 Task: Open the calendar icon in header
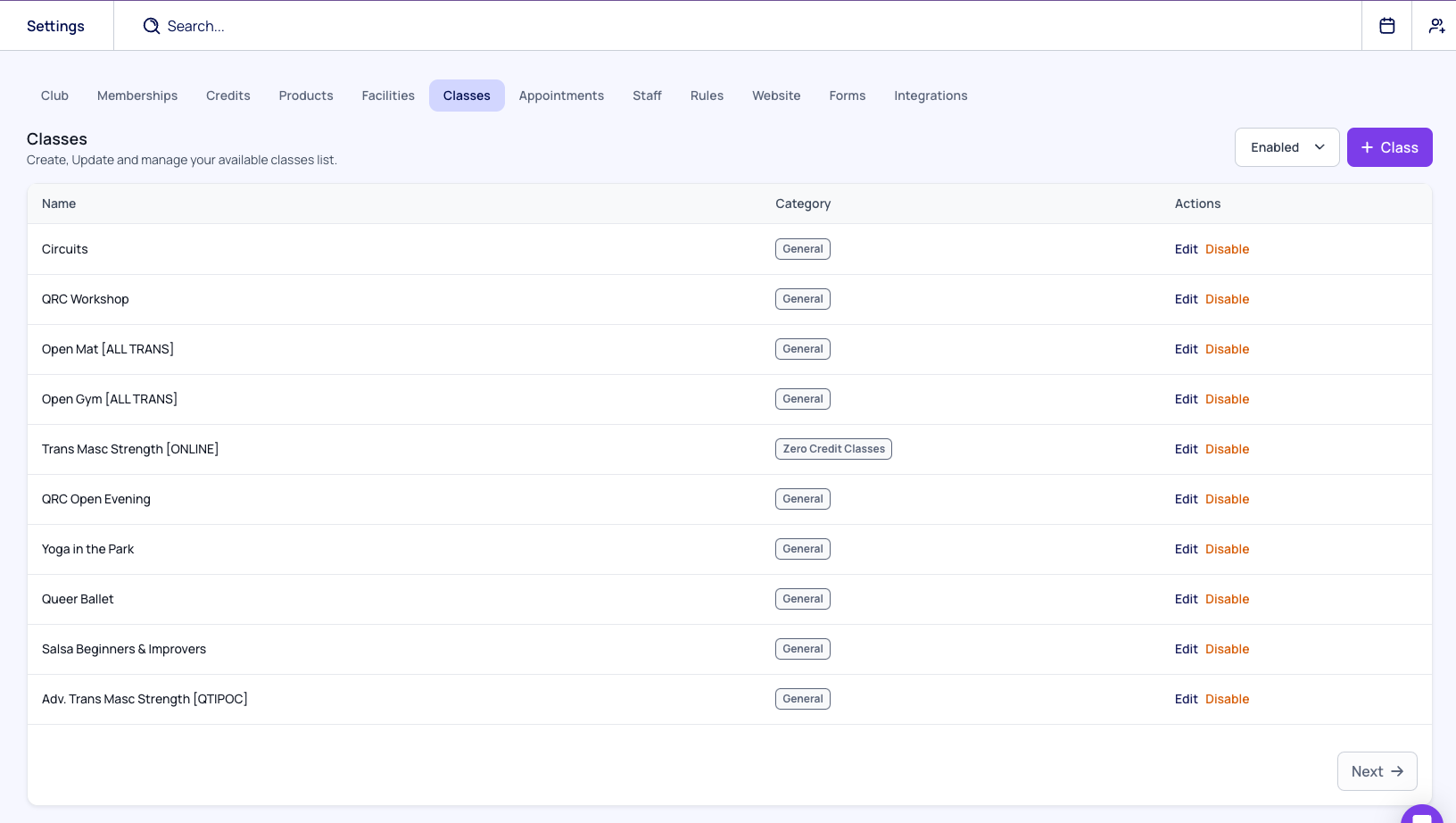pos(1386,26)
